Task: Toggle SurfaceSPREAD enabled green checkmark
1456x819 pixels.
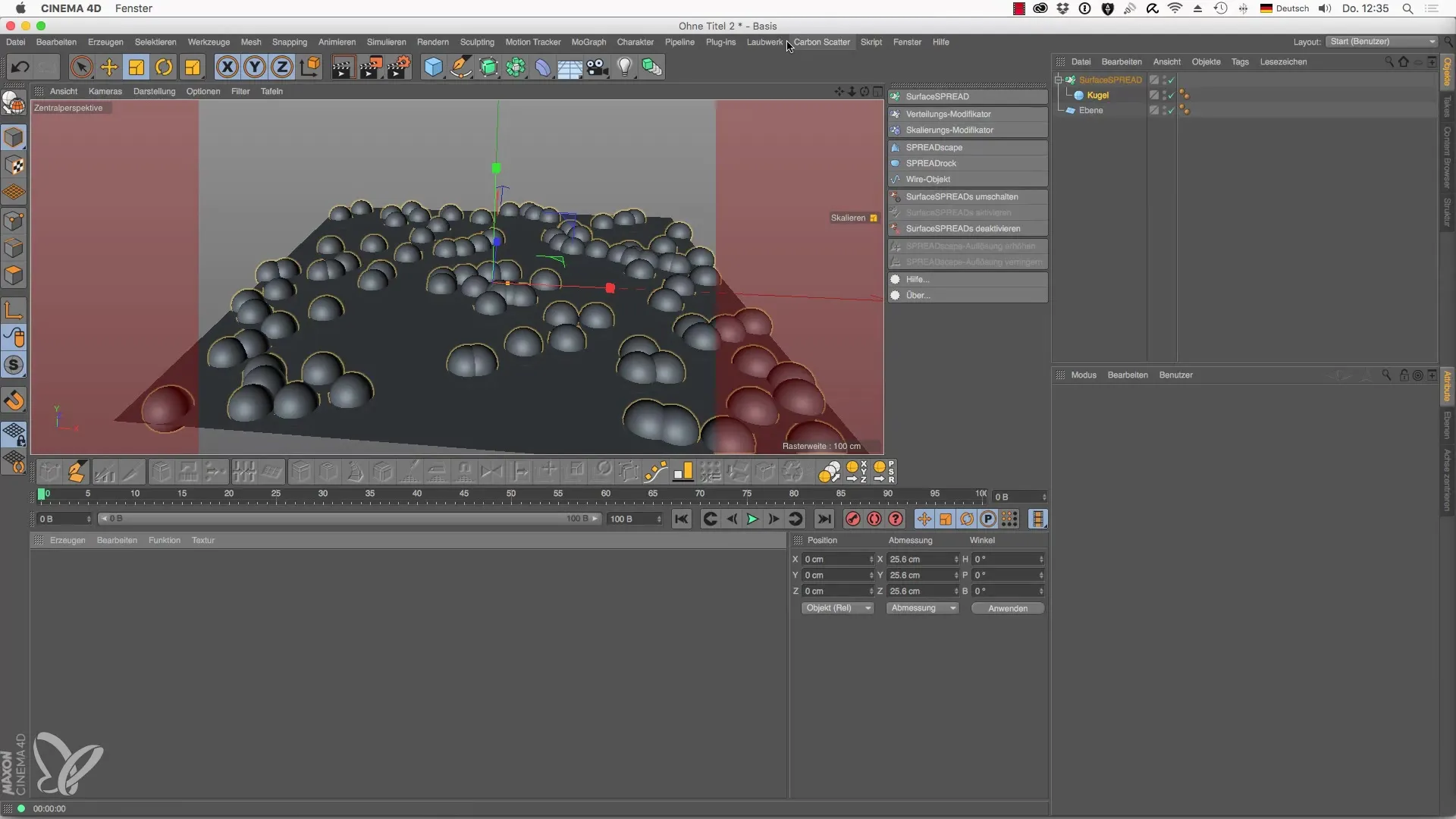Action: pyautogui.click(x=1172, y=80)
